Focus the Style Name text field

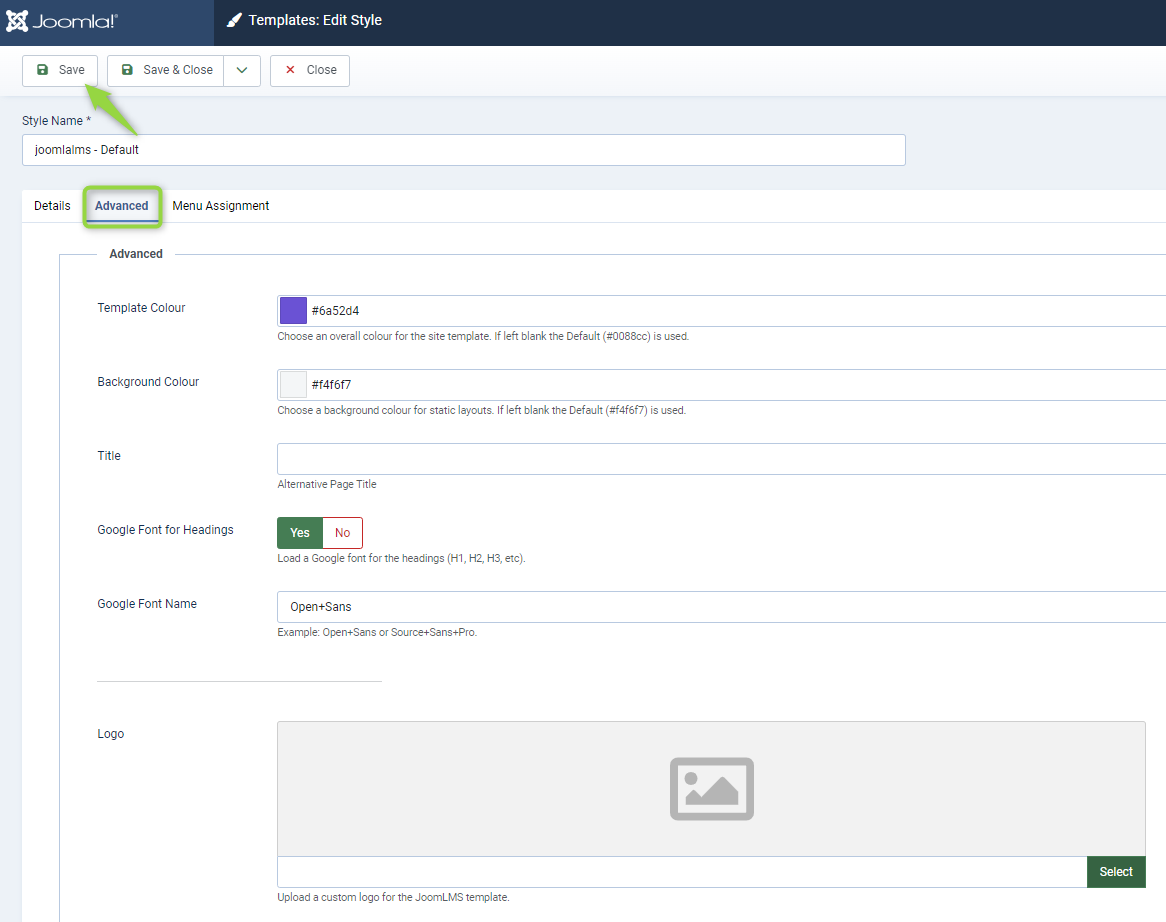coord(463,150)
